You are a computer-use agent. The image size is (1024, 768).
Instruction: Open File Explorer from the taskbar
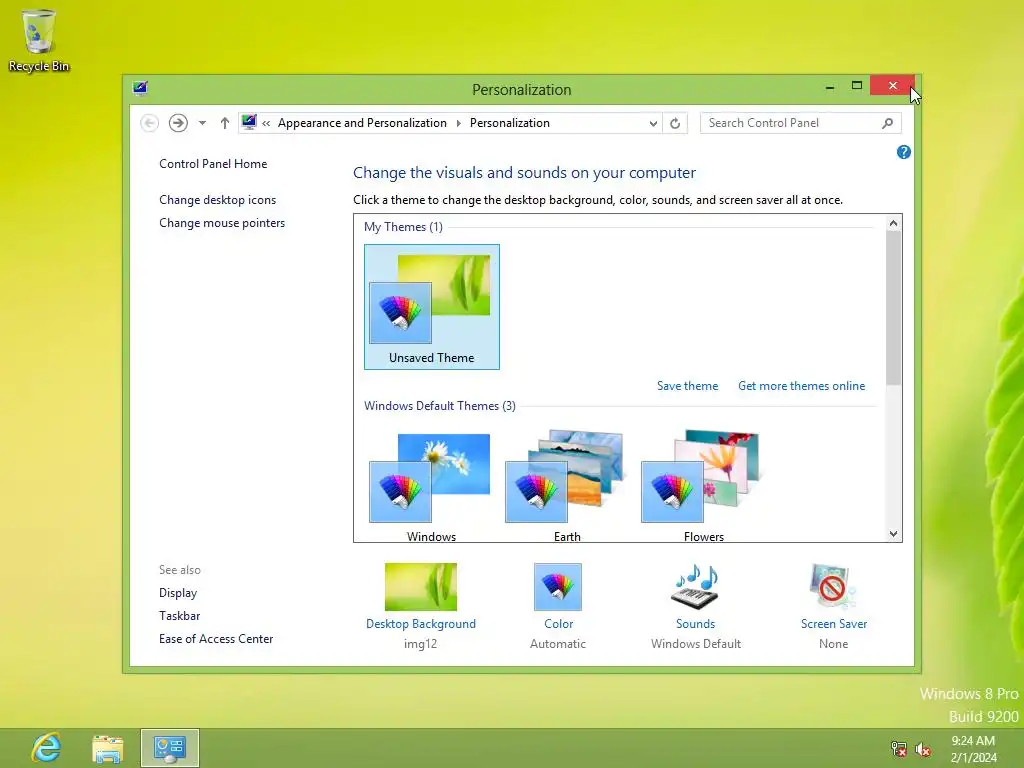108,748
